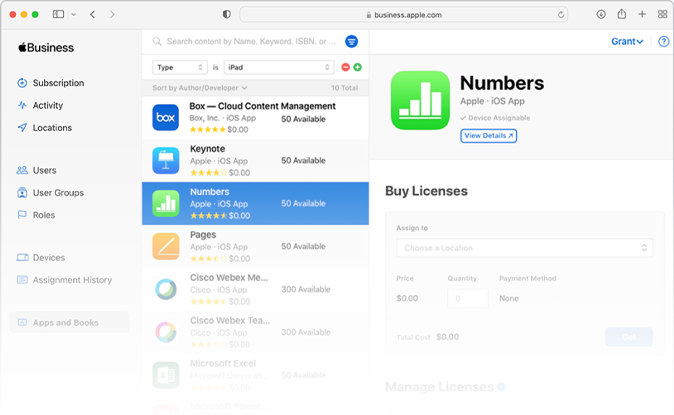
Task: Click the User Groups icon
Action: (x=22, y=193)
